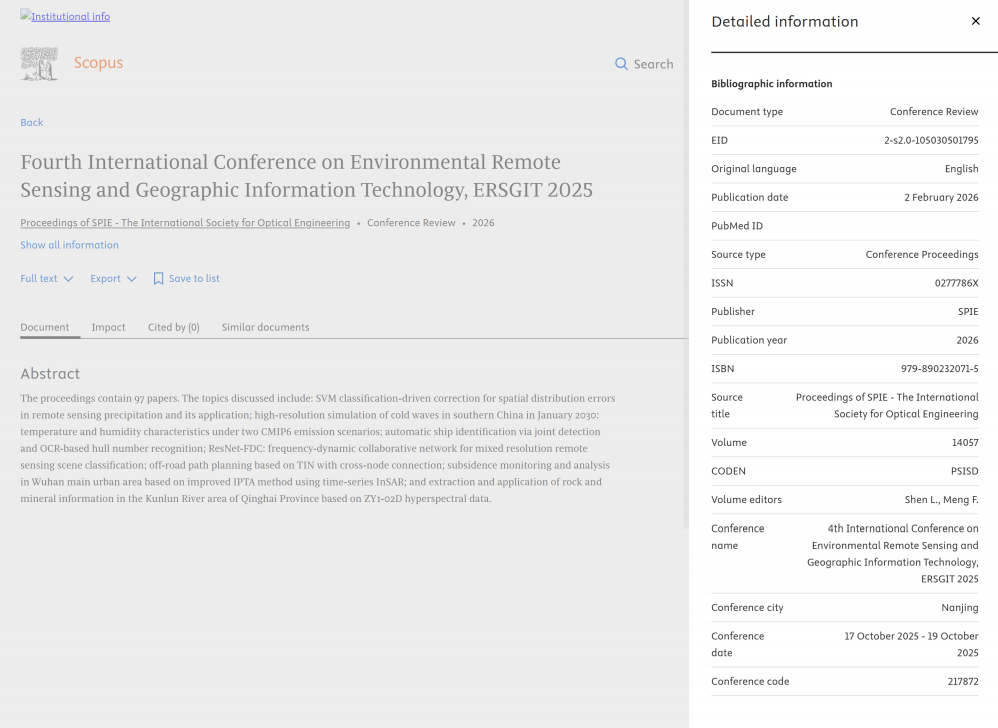The image size is (998, 728).
Task: Select the Similar documents tab
Action: click(265, 327)
